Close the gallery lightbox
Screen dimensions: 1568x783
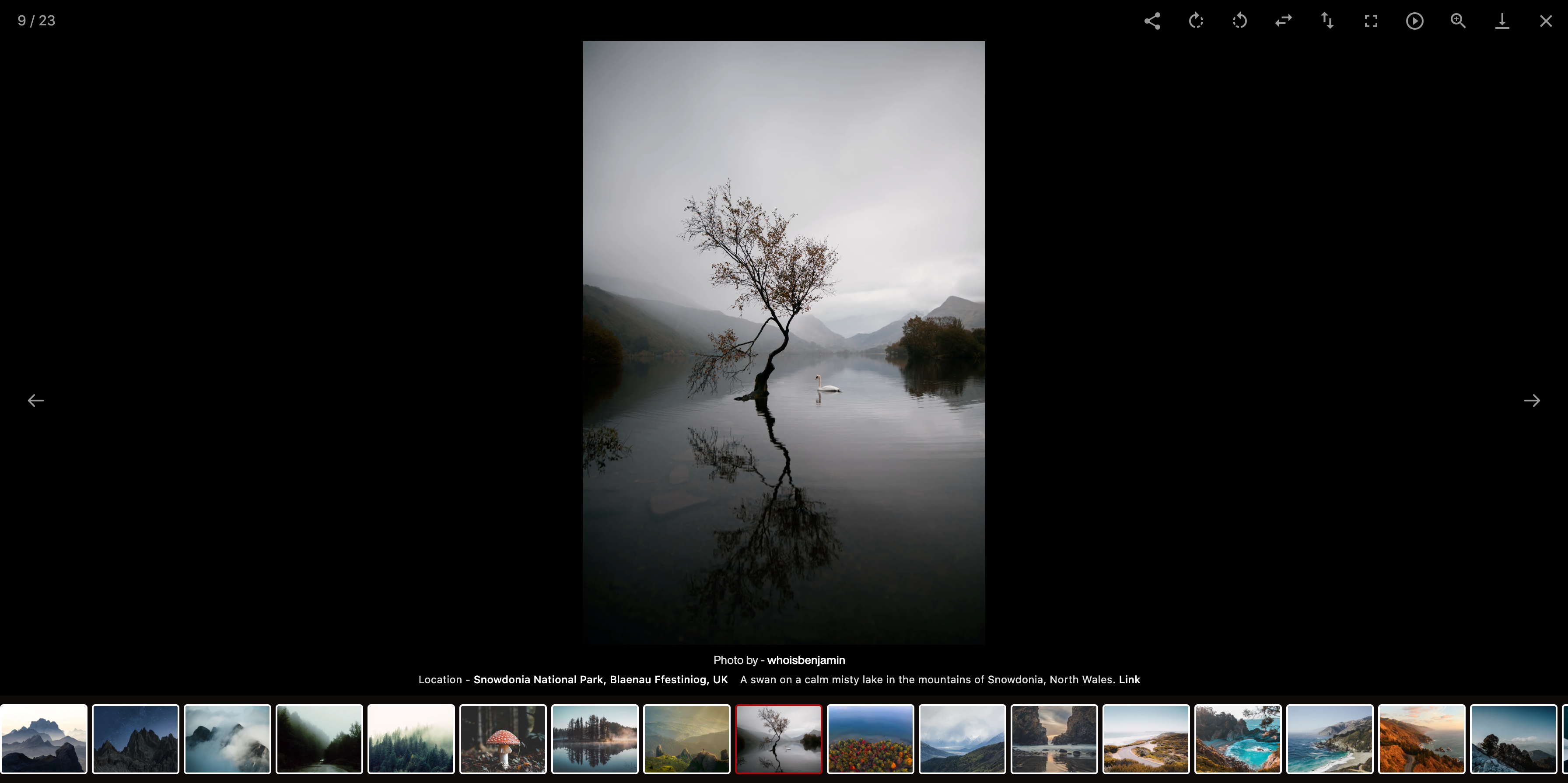coord(1546,21)
